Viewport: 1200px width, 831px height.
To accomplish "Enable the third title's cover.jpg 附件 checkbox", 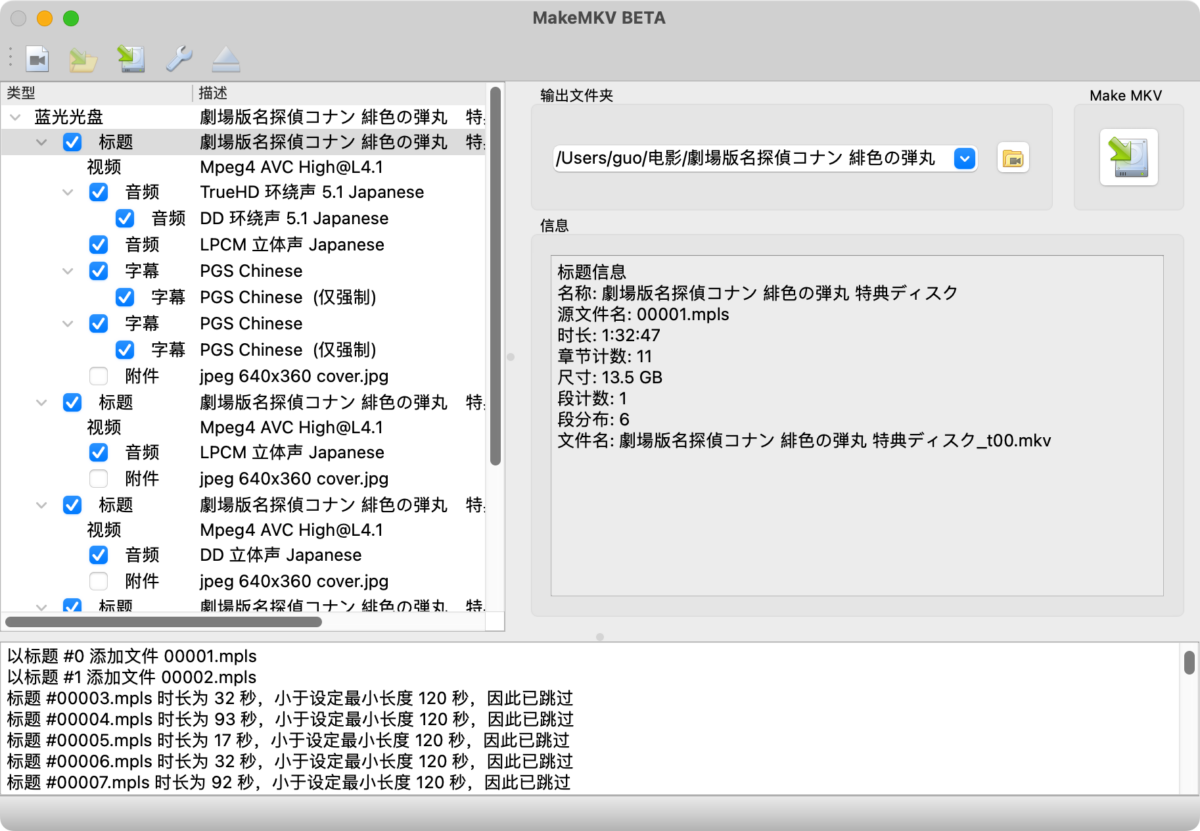I will click(x=98, y=581).
